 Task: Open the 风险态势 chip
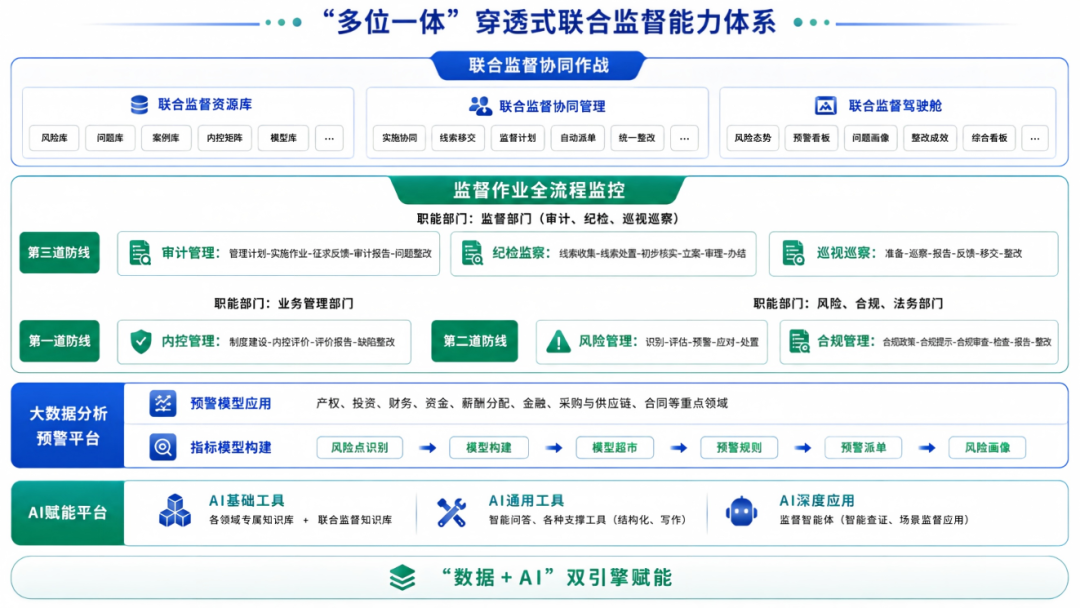point(752,138)
